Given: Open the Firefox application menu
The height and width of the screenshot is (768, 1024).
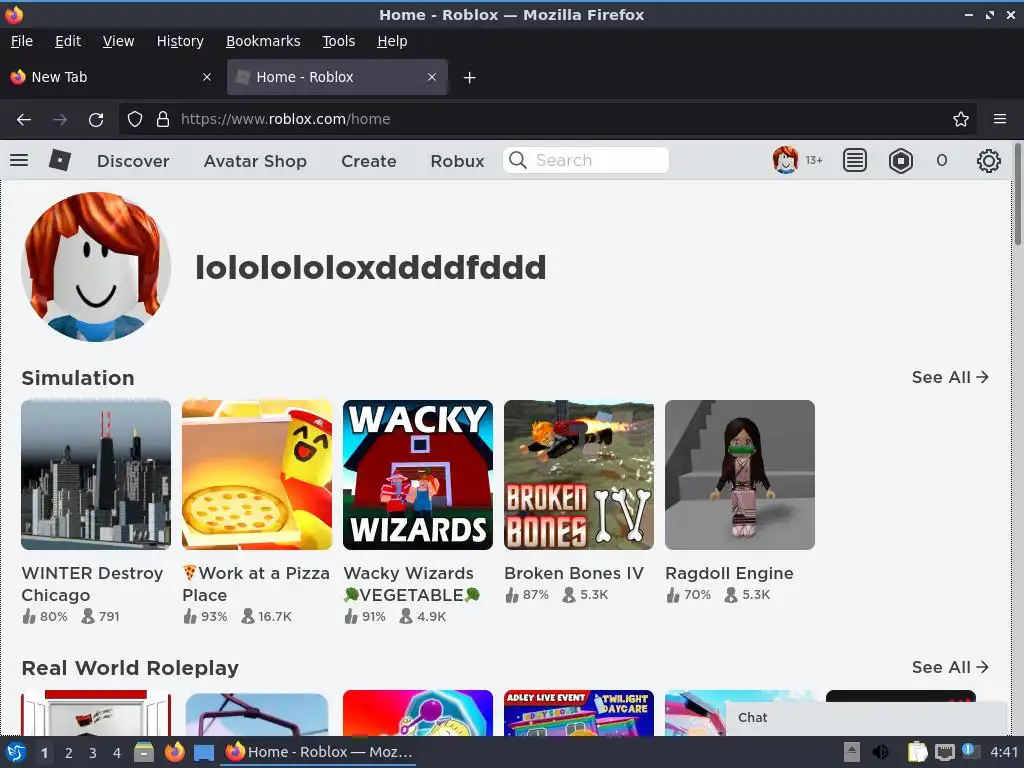Looking at the screenshot, I should point(999,119).
